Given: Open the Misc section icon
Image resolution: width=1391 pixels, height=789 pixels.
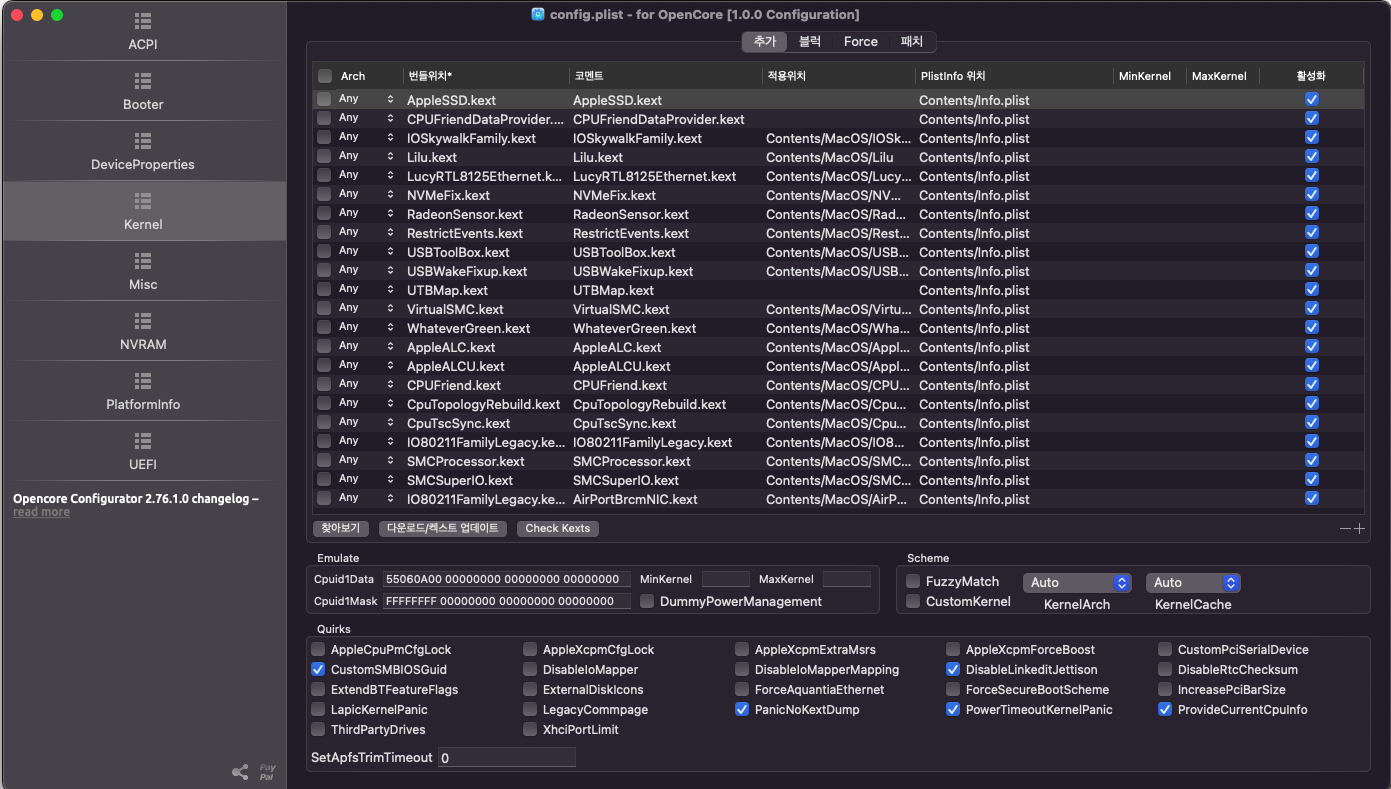Looking at the screenshot, I should point(143,261).
